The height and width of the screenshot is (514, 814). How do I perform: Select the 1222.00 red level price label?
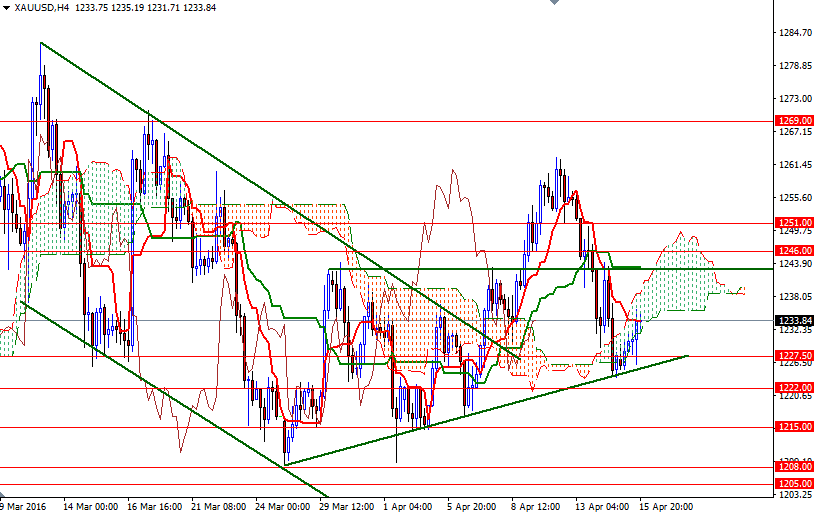pos(794,388)
